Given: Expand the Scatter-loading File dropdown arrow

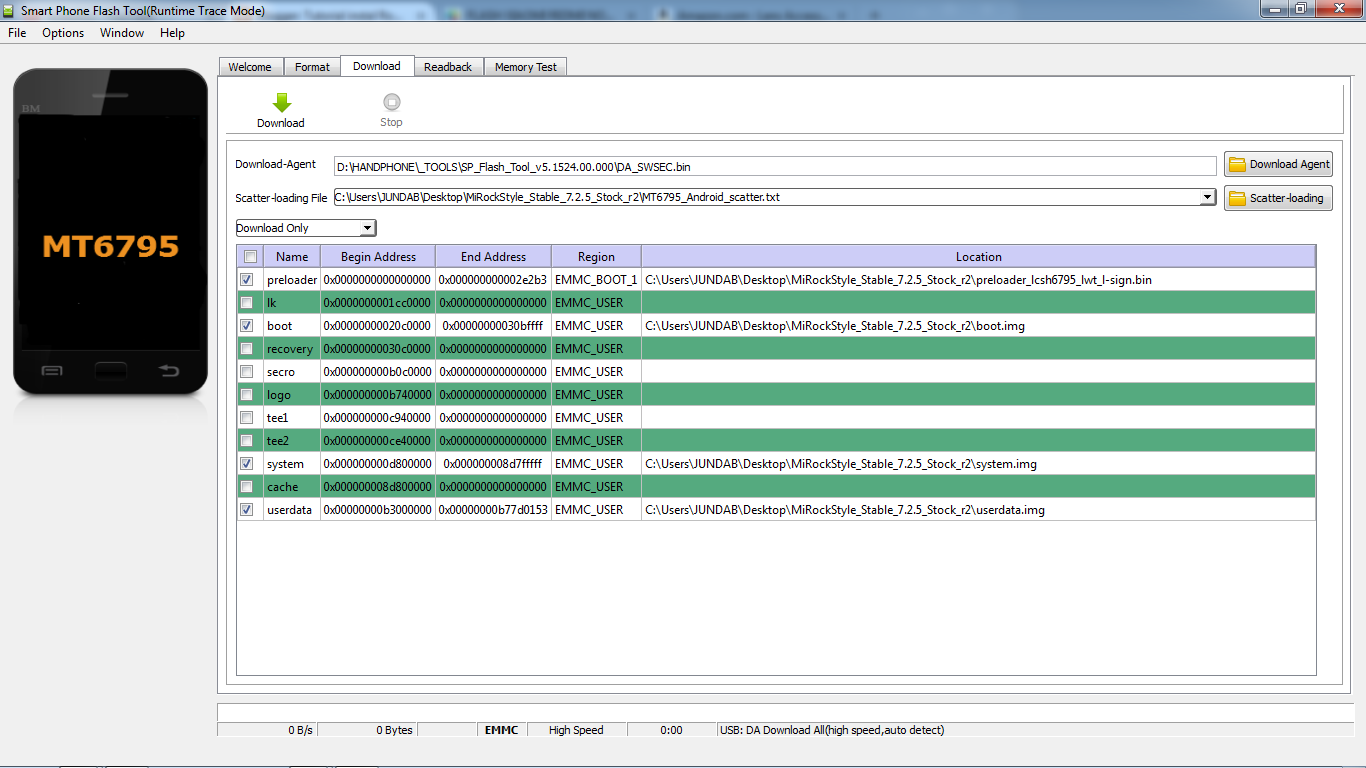Looking at the screenshot, I should click(1208, 197).
